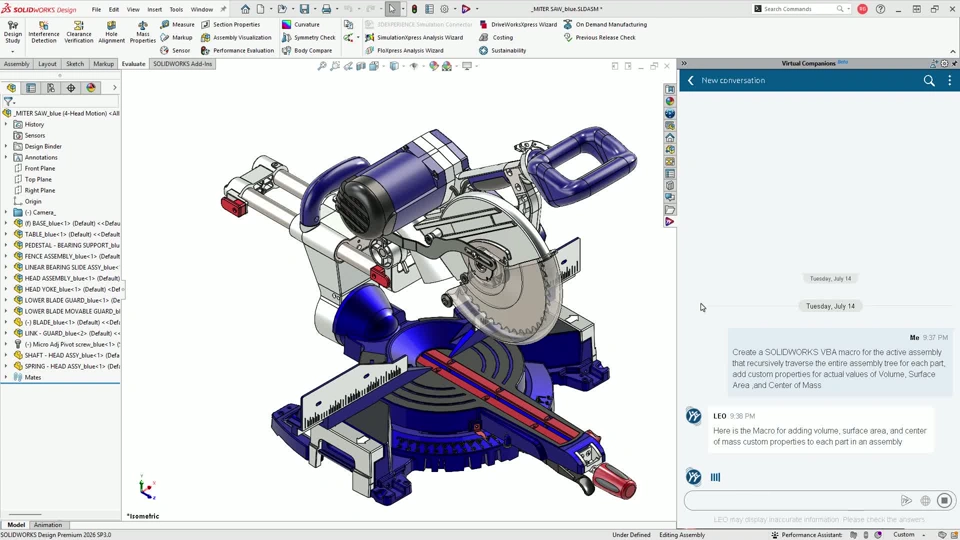Expand the Annotations node
Viewport: 960px width, 540px height.
6,157
